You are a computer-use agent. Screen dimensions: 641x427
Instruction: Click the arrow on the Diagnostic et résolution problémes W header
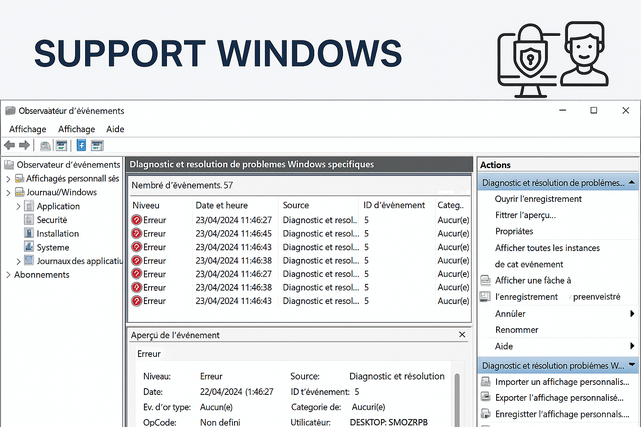(x=632, y=365)
